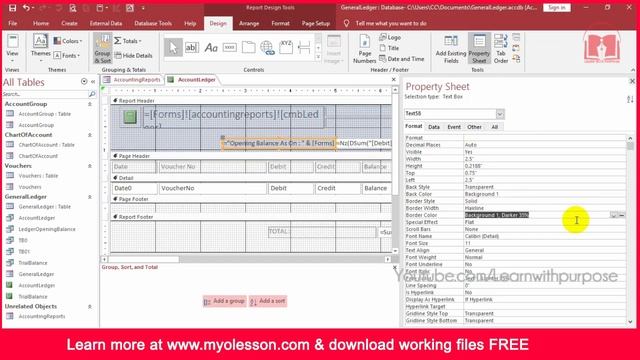
Task: Close the Group, Sort, and Total pane
Action: click(395, 267)
